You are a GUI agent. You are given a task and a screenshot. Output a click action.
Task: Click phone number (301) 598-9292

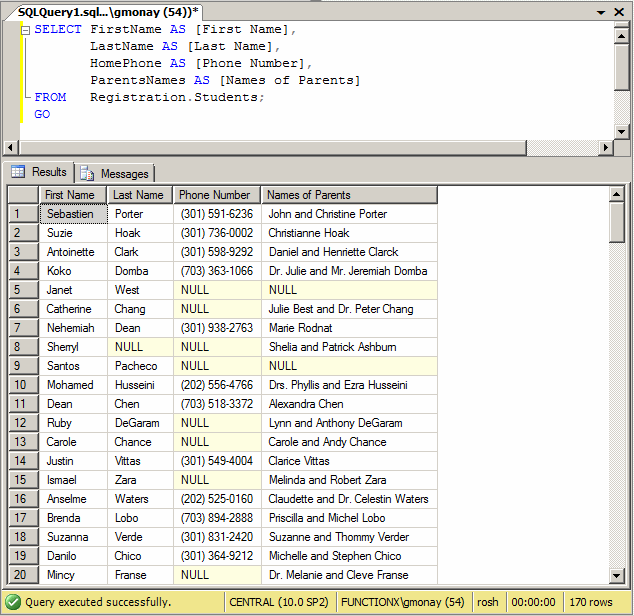(x=218, y=252)
